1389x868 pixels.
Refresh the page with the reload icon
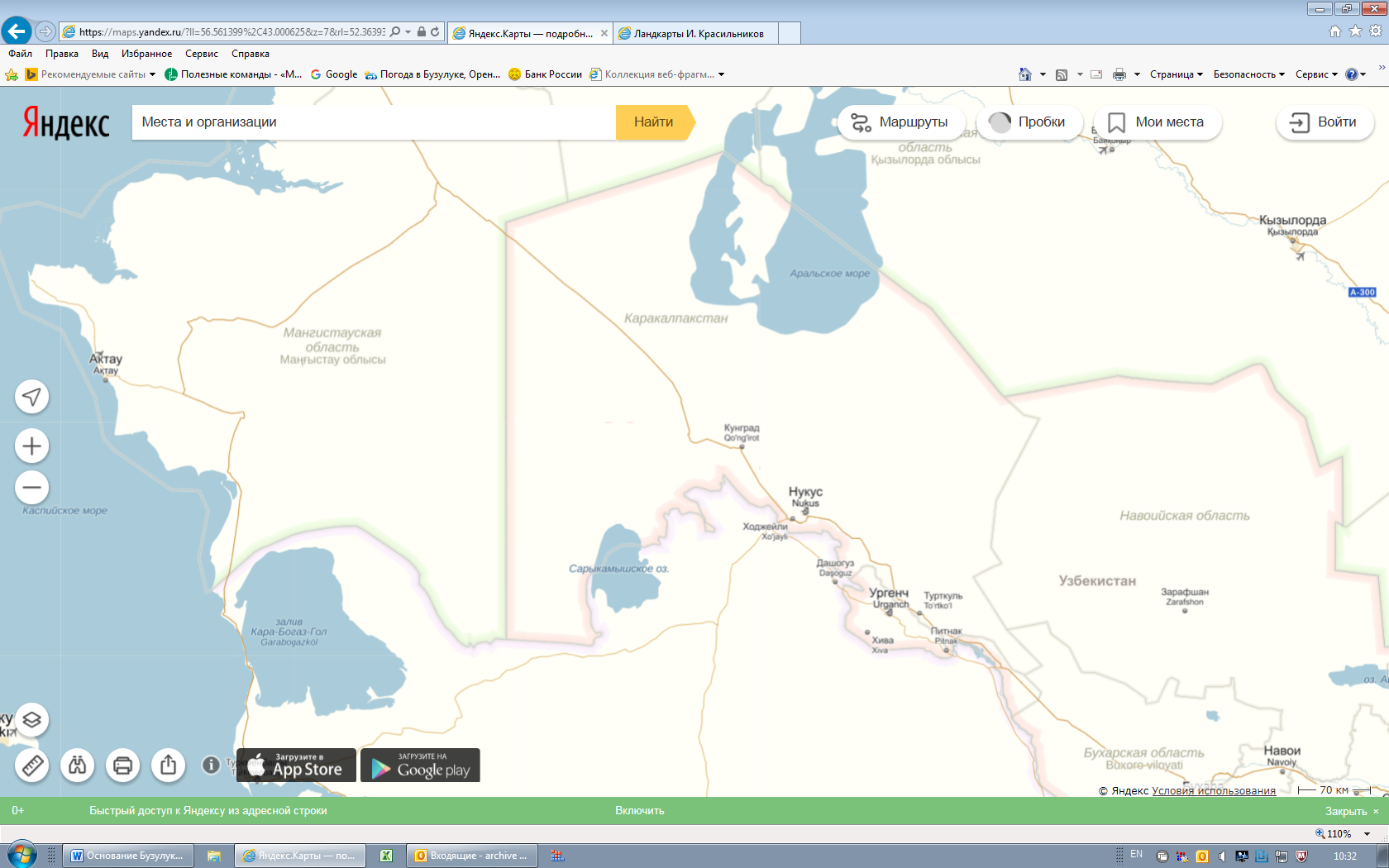tap(435, 31)
